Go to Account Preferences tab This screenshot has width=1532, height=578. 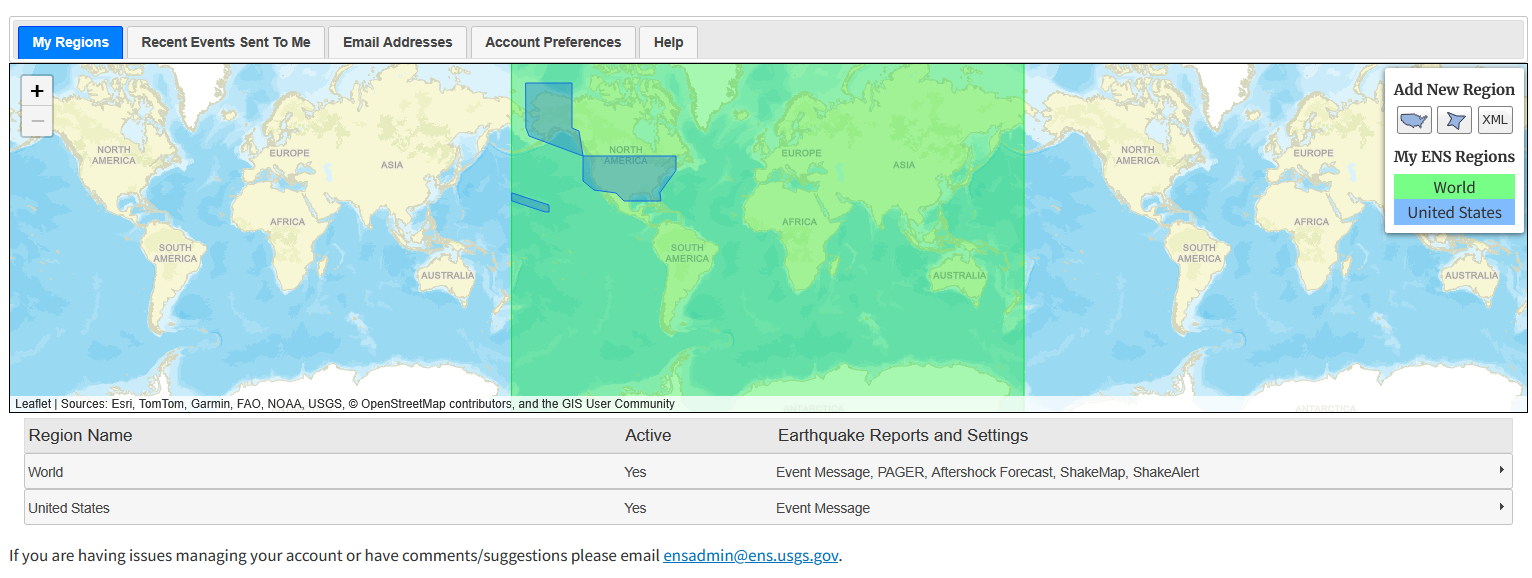tap(553, 42)
